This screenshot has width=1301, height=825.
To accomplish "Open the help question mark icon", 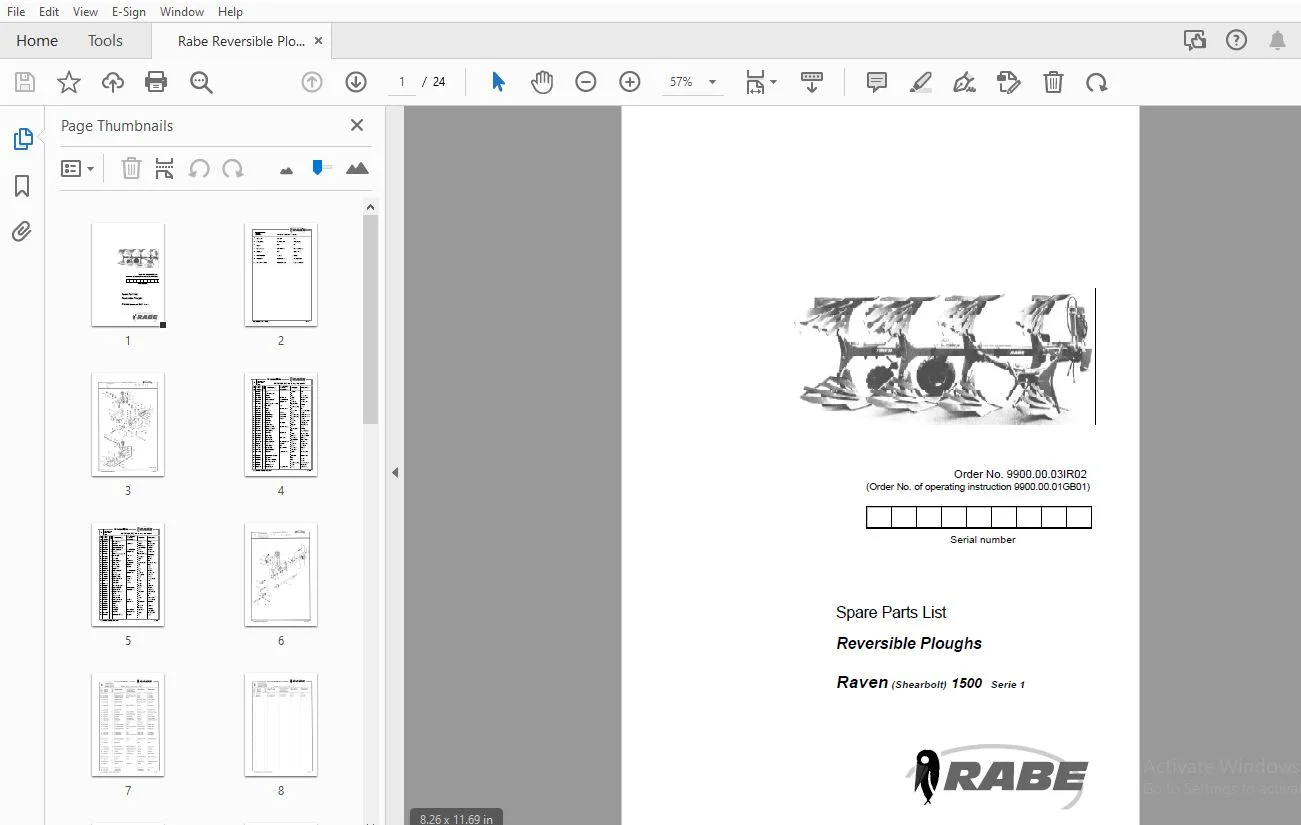I will click(1236, 40).
